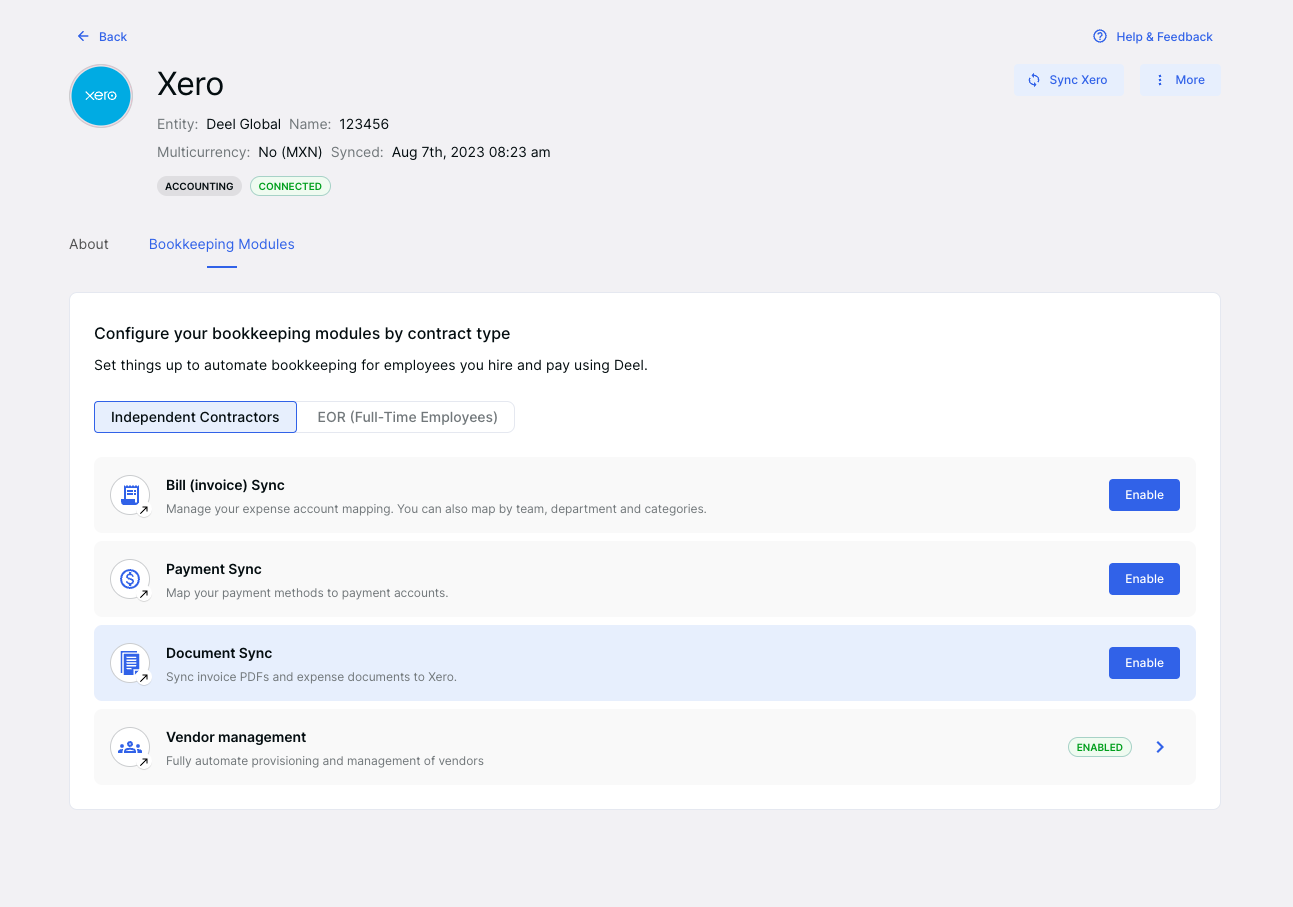Click the ENABLED badge on Vendor management
The height and width of the screenshot is (907, 1293).
tap(1099, 746)
